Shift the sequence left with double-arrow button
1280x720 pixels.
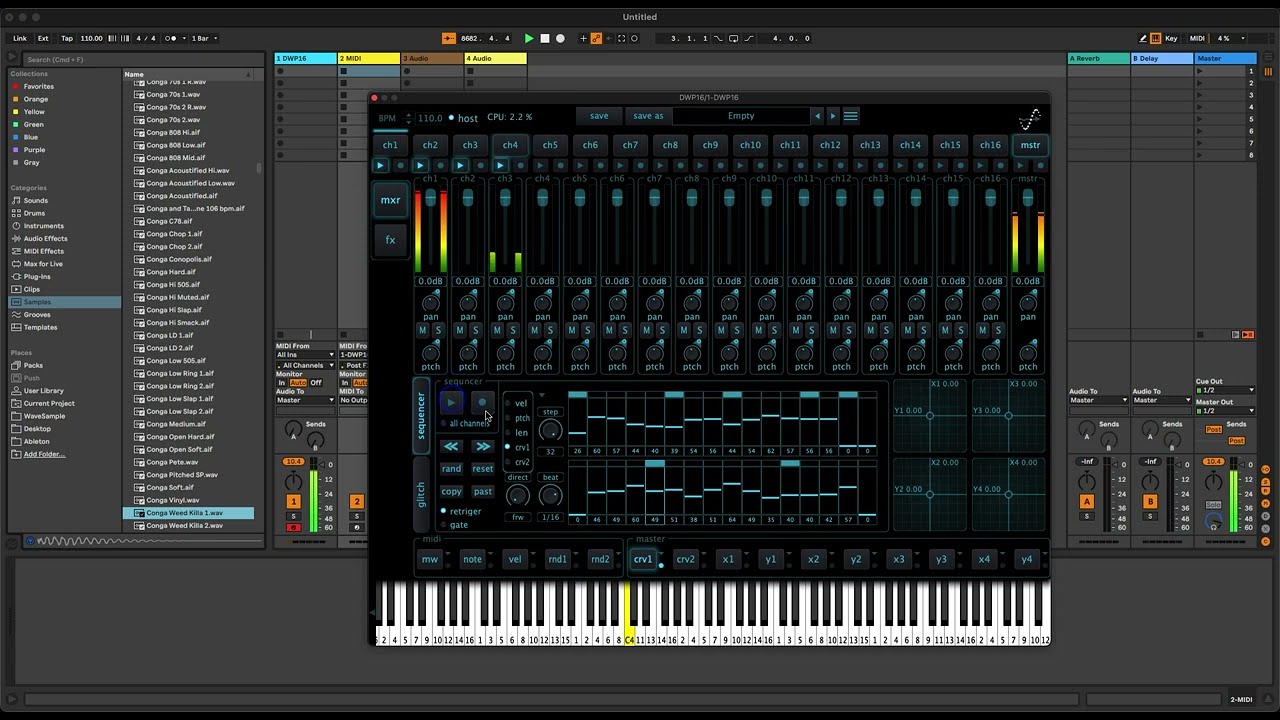451,446
